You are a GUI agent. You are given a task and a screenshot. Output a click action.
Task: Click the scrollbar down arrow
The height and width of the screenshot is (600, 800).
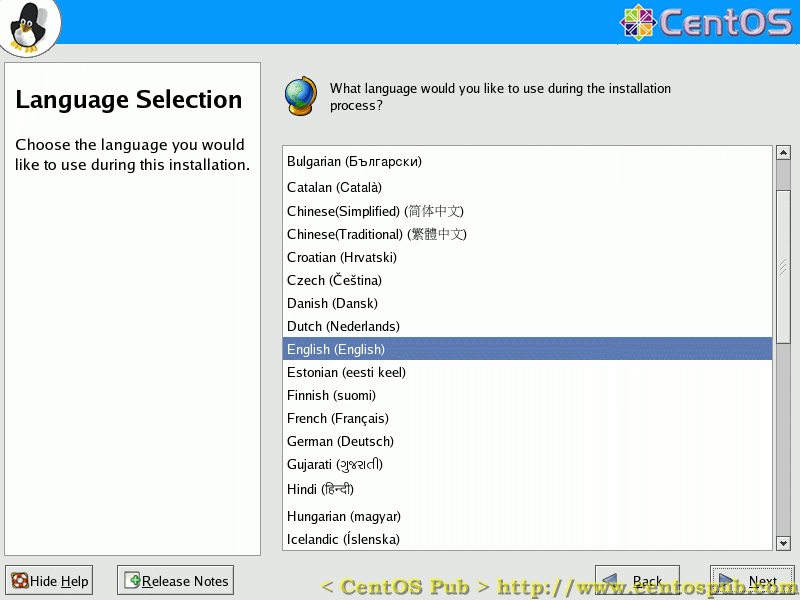pyautogui.click(x=783, y=543)
